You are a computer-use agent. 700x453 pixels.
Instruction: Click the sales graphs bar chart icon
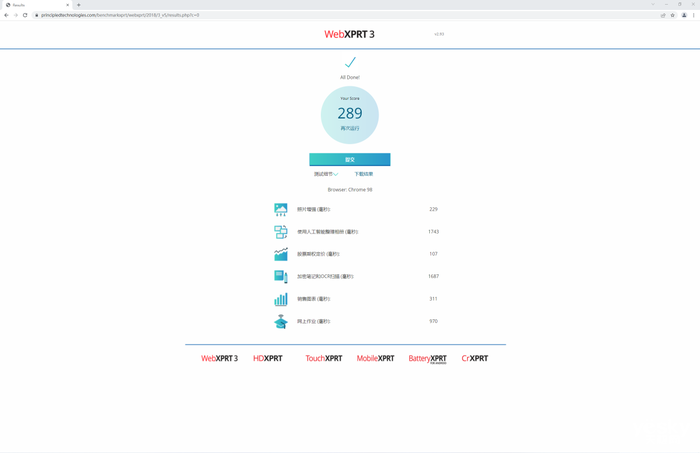click(281, 299)
